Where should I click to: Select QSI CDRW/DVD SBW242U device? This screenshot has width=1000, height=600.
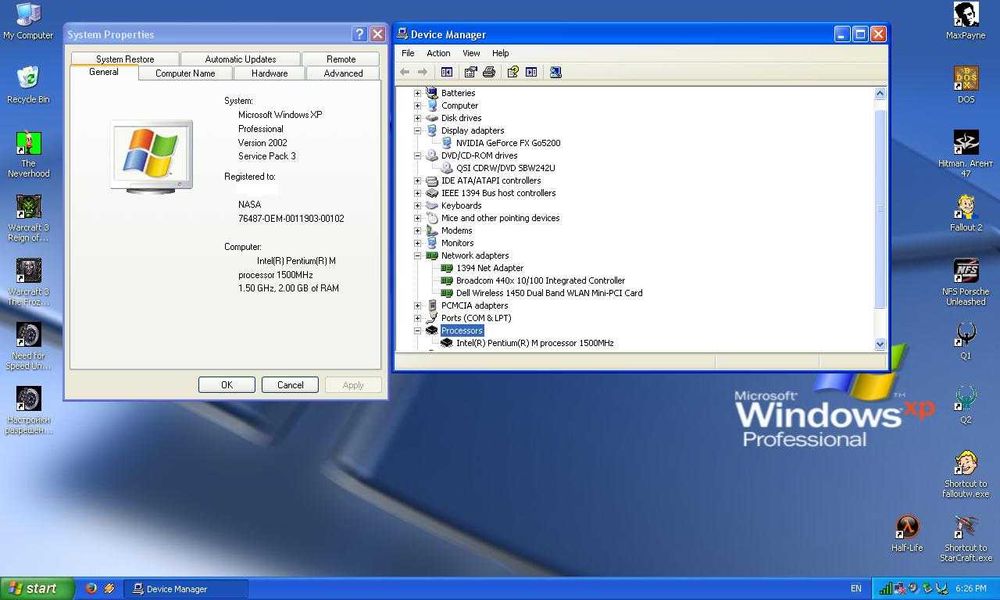pos(505,168)
